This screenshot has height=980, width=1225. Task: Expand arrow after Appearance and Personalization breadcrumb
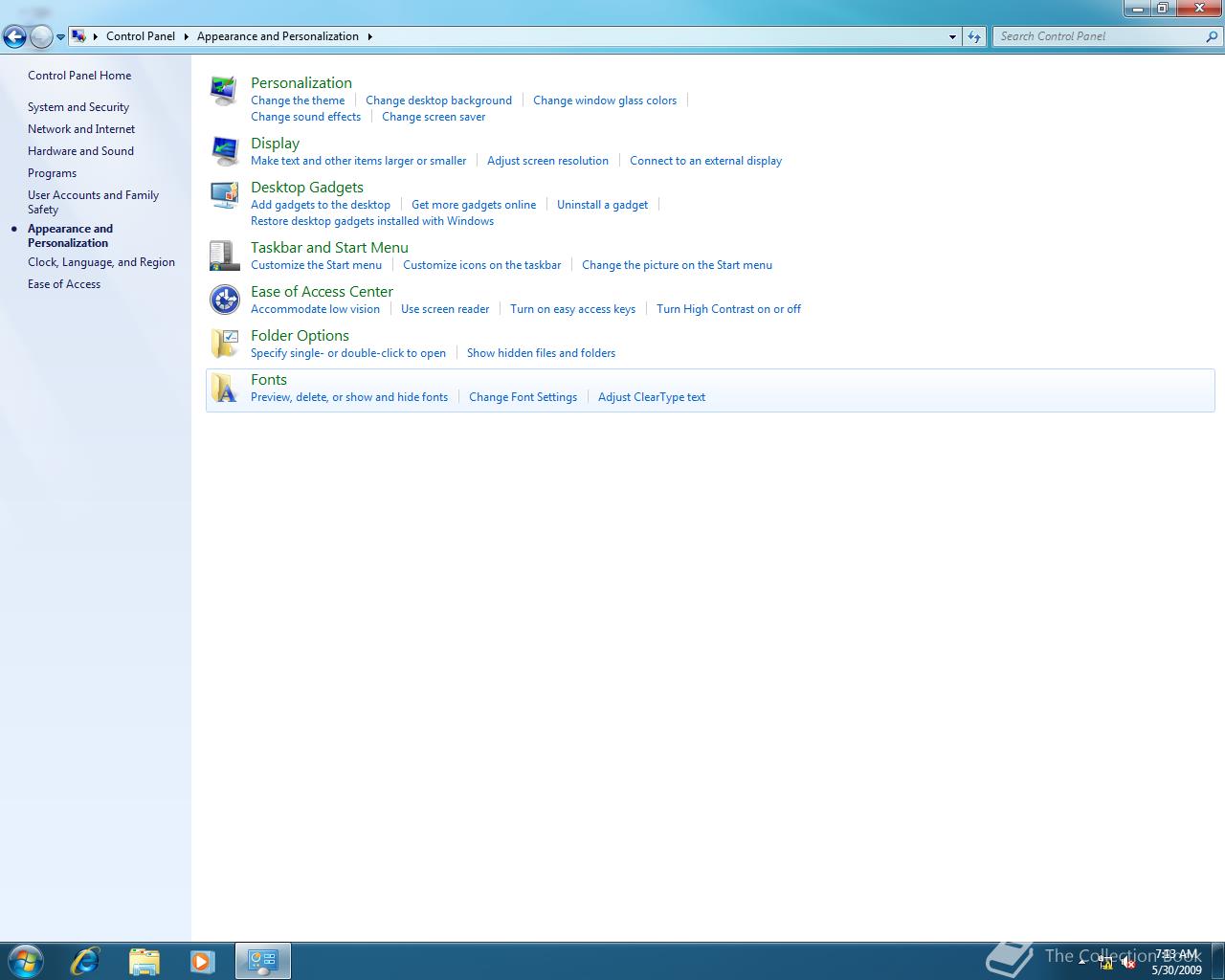(x=369, y=36)
